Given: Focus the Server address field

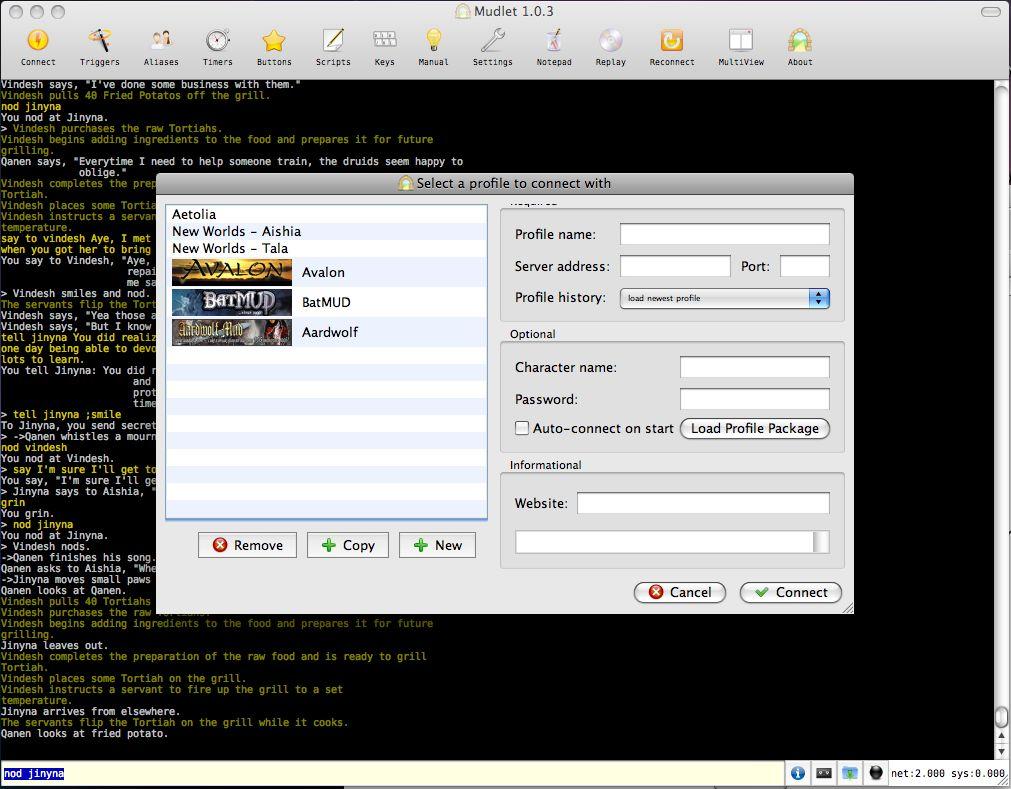Looking at the screenshot, I should click(676, 266).
